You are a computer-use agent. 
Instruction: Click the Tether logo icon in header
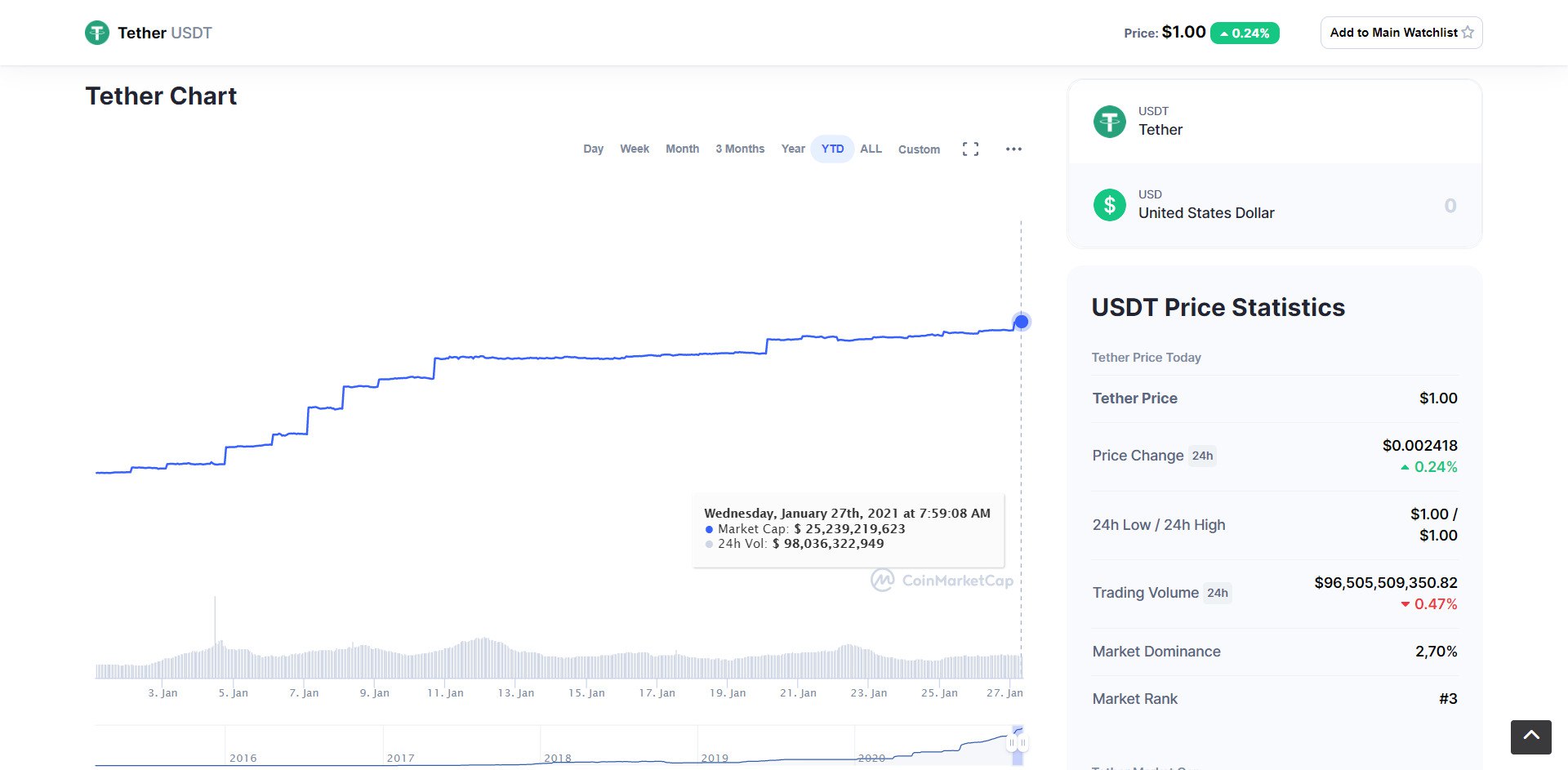(97, 33)
